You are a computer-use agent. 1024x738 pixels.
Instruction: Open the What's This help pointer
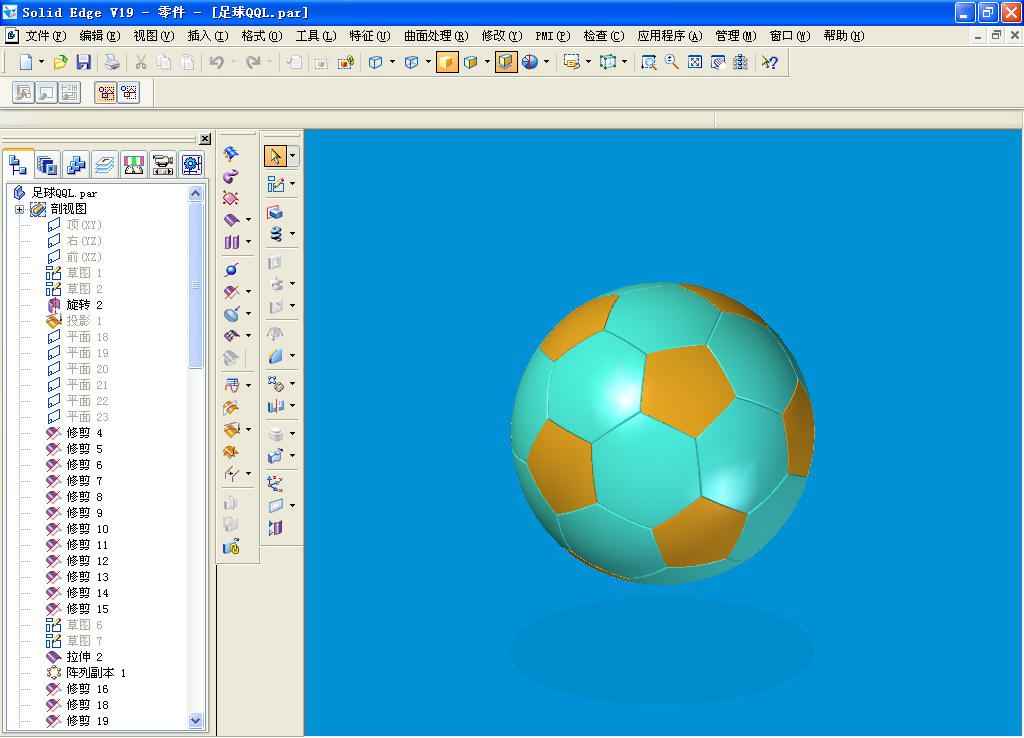coord(769,62)
